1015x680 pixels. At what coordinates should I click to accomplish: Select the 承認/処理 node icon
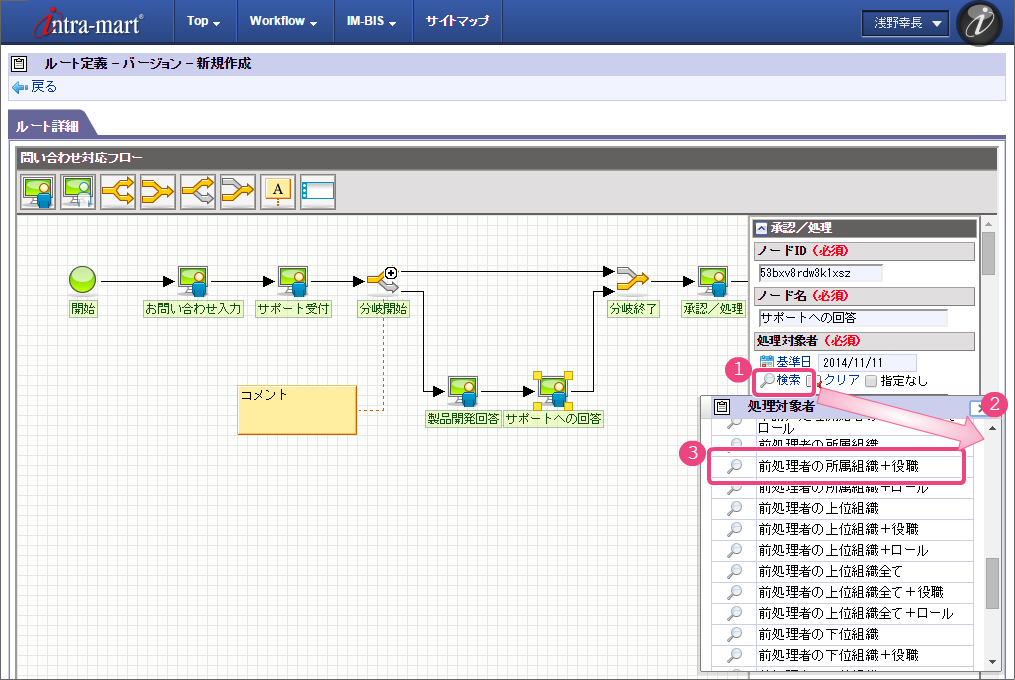click(x=713, y=282)
